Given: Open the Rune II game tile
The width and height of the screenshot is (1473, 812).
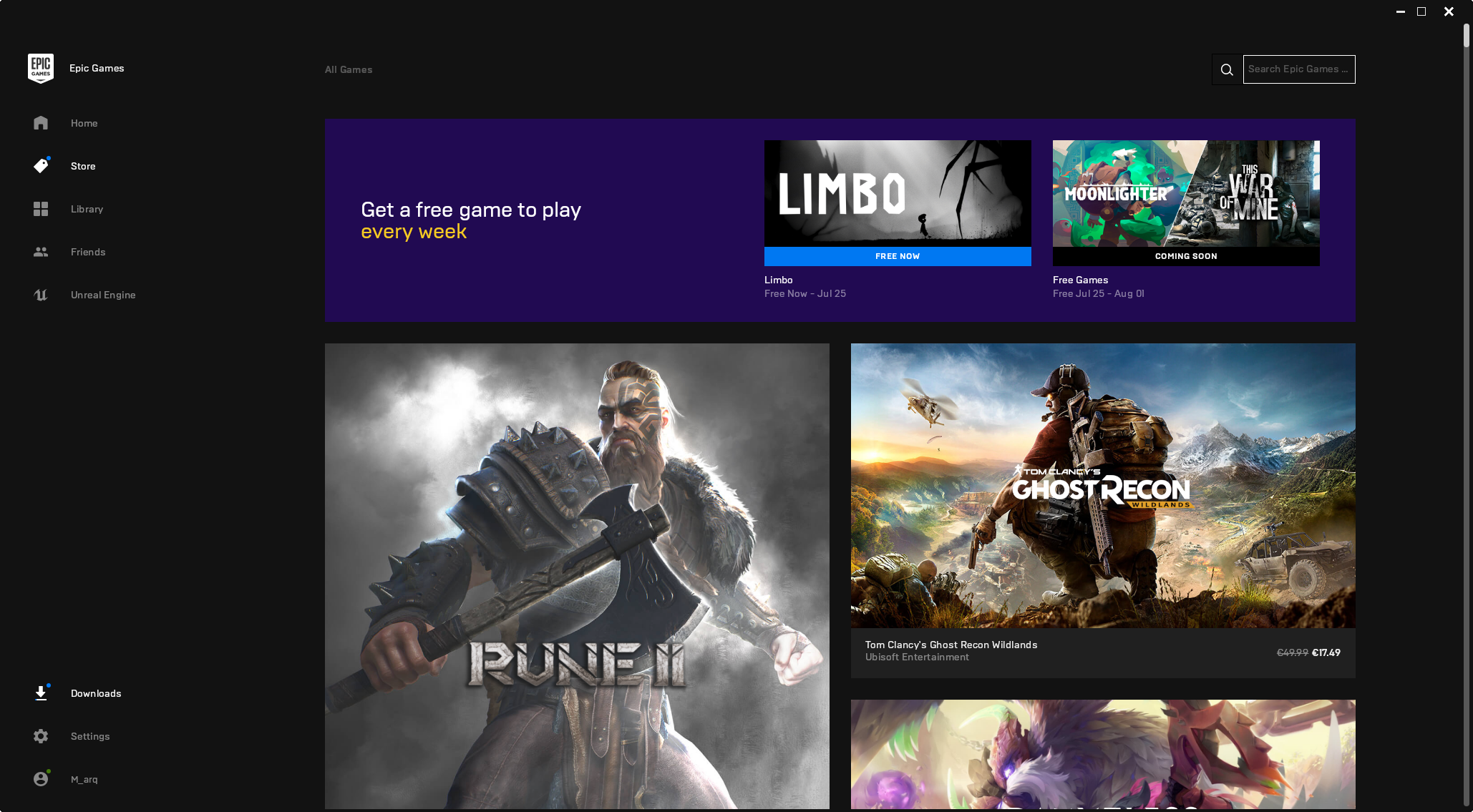Looking at the screenshot, I should [577, 576].
